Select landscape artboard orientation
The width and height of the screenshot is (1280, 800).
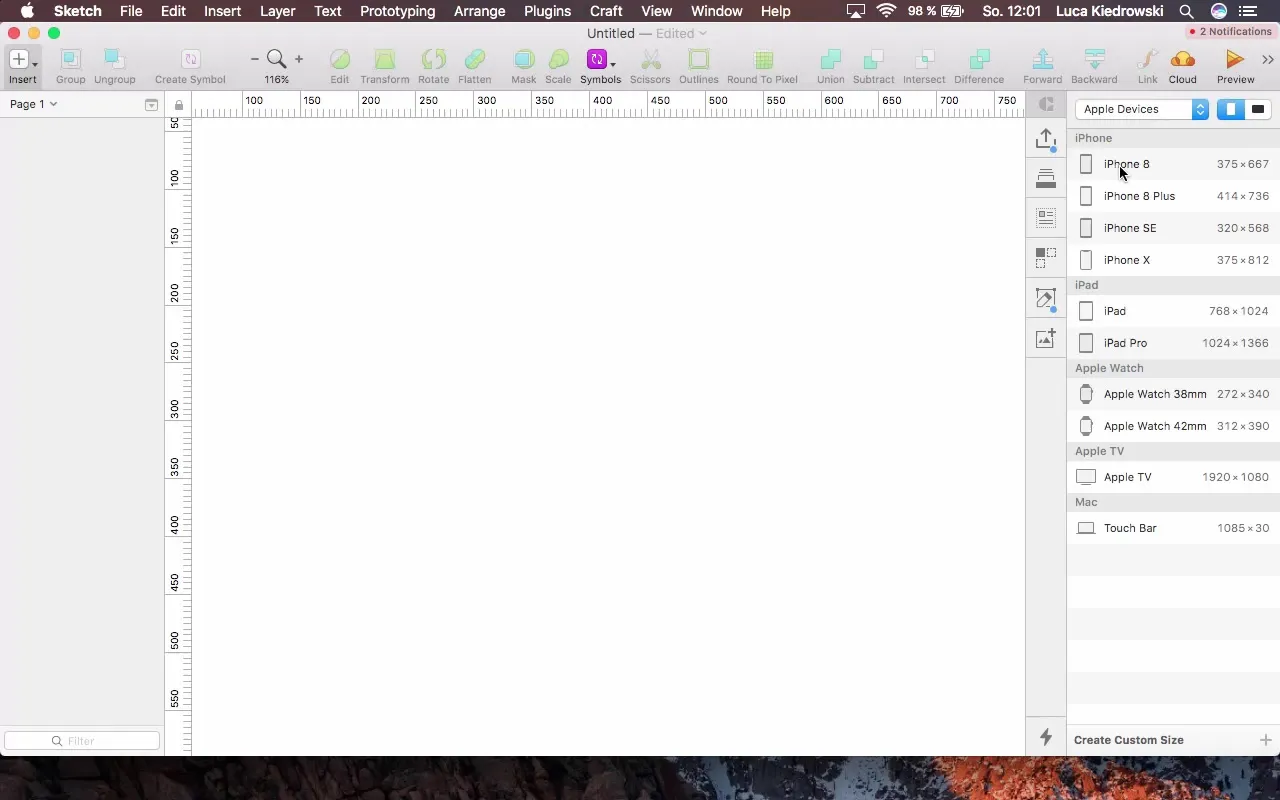click(x=1258, y=109)
